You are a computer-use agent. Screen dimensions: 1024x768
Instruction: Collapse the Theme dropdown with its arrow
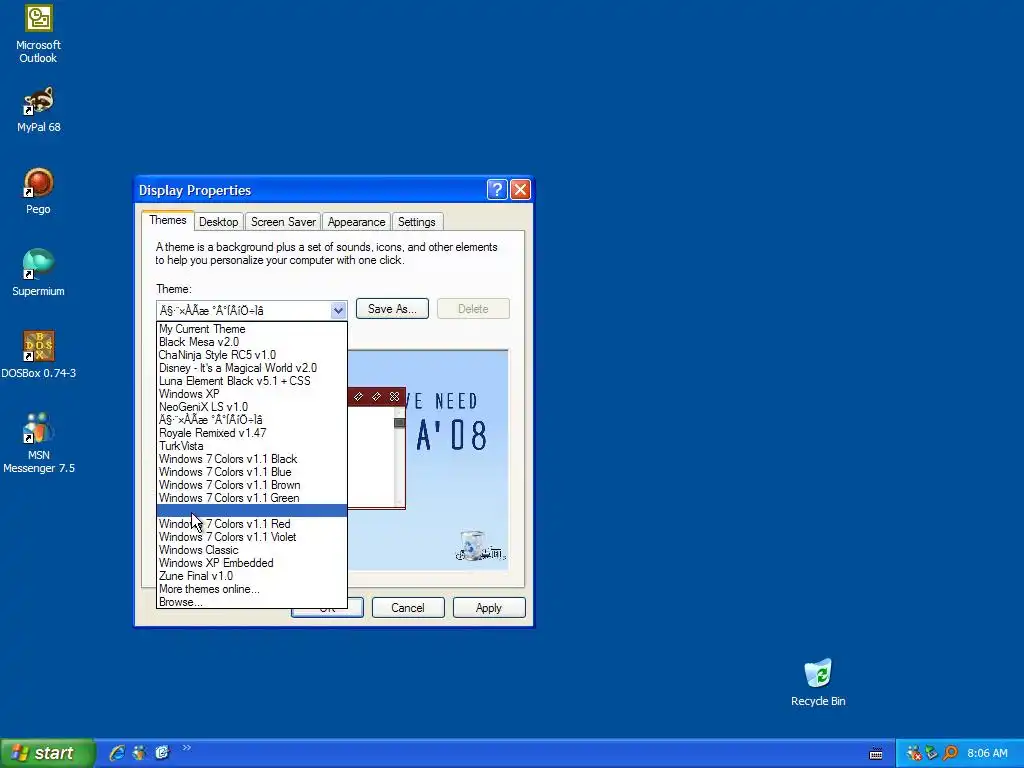(338, 310)
